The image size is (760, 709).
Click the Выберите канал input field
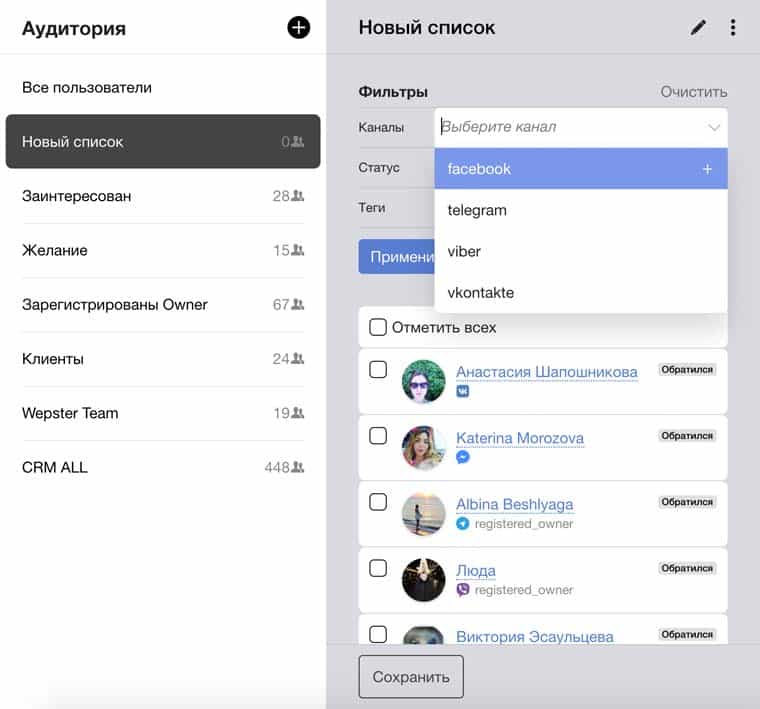[x=570, y=128]
